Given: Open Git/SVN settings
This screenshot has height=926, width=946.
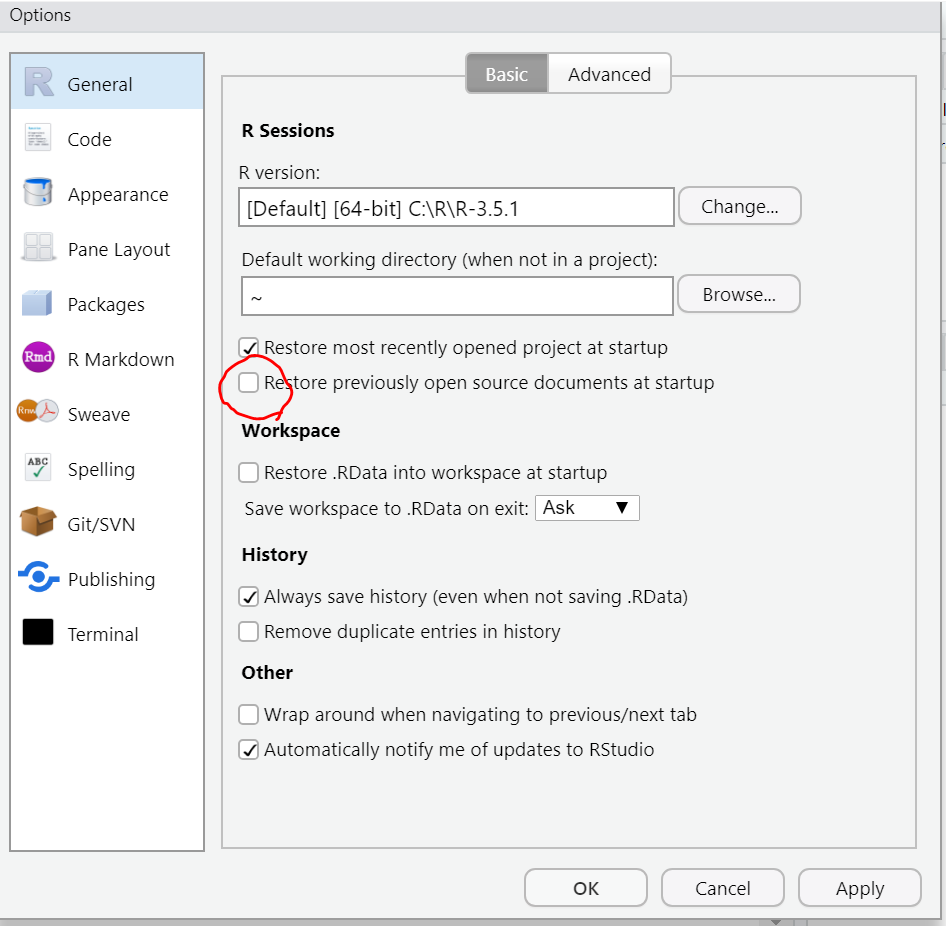Looking at the screenshot, I should coord(107,524).
